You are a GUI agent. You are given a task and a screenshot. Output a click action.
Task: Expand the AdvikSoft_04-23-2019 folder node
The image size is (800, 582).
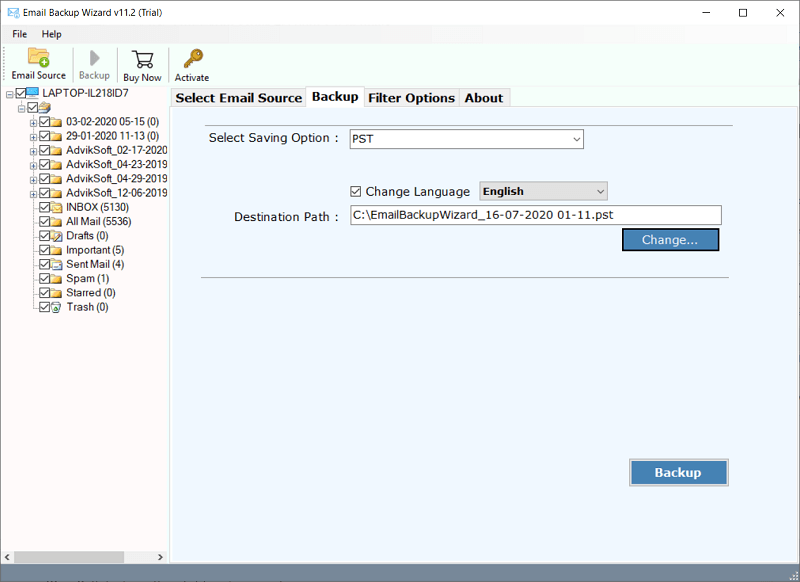tap(33, 166)
